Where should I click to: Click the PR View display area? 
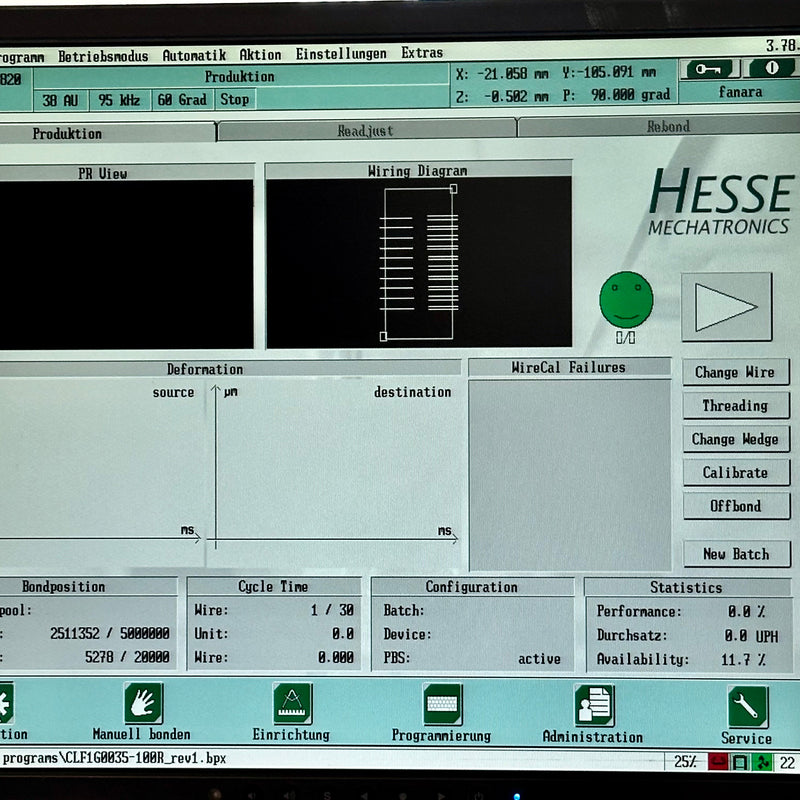click(126, 264)
